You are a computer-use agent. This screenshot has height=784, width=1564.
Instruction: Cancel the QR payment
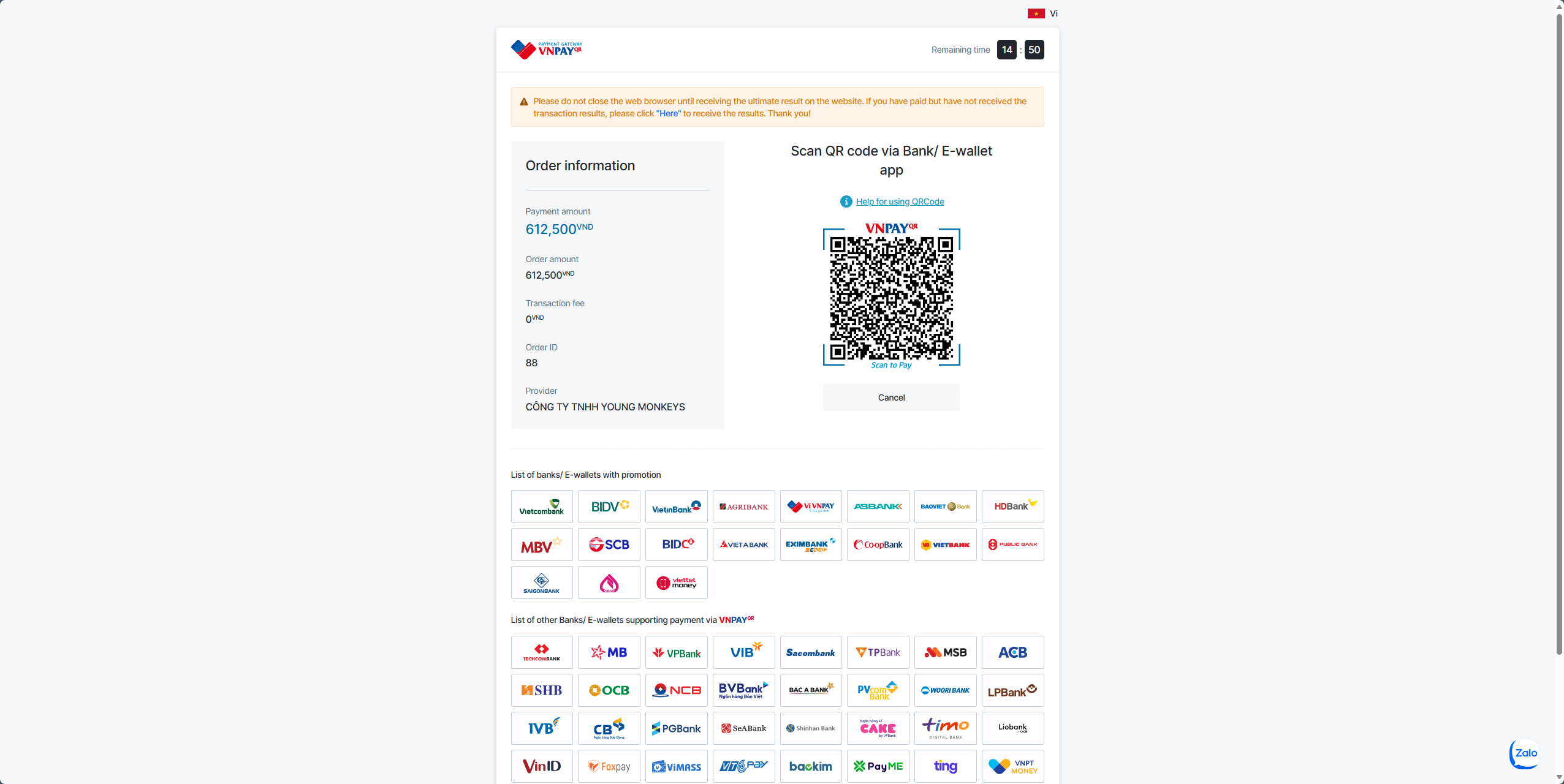pyautogui.click(x=892, y=398)
